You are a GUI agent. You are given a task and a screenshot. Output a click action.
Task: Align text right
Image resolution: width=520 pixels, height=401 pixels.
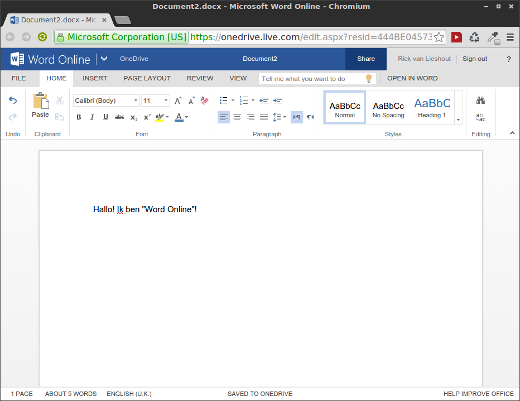tap(250, 117)
